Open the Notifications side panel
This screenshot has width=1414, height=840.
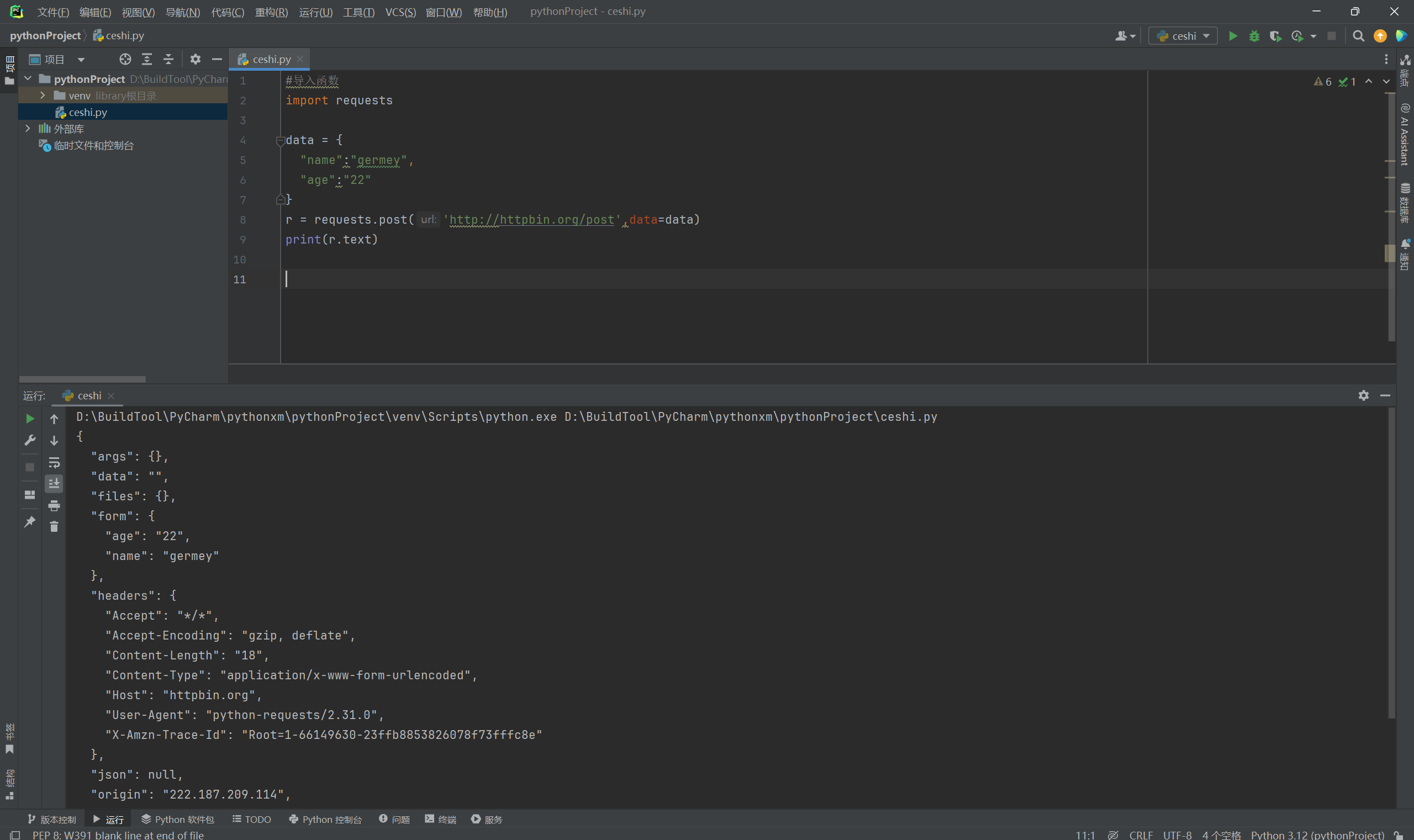point(1405,254)
